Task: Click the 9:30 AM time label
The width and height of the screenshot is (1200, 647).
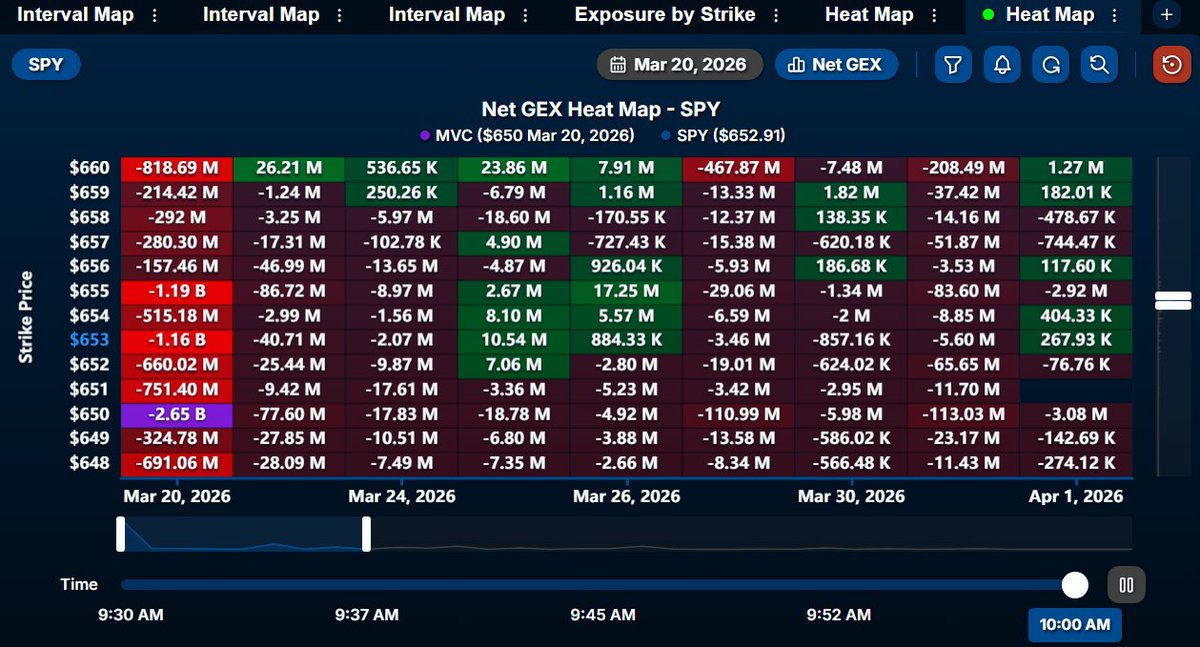Action: [130, 615]
